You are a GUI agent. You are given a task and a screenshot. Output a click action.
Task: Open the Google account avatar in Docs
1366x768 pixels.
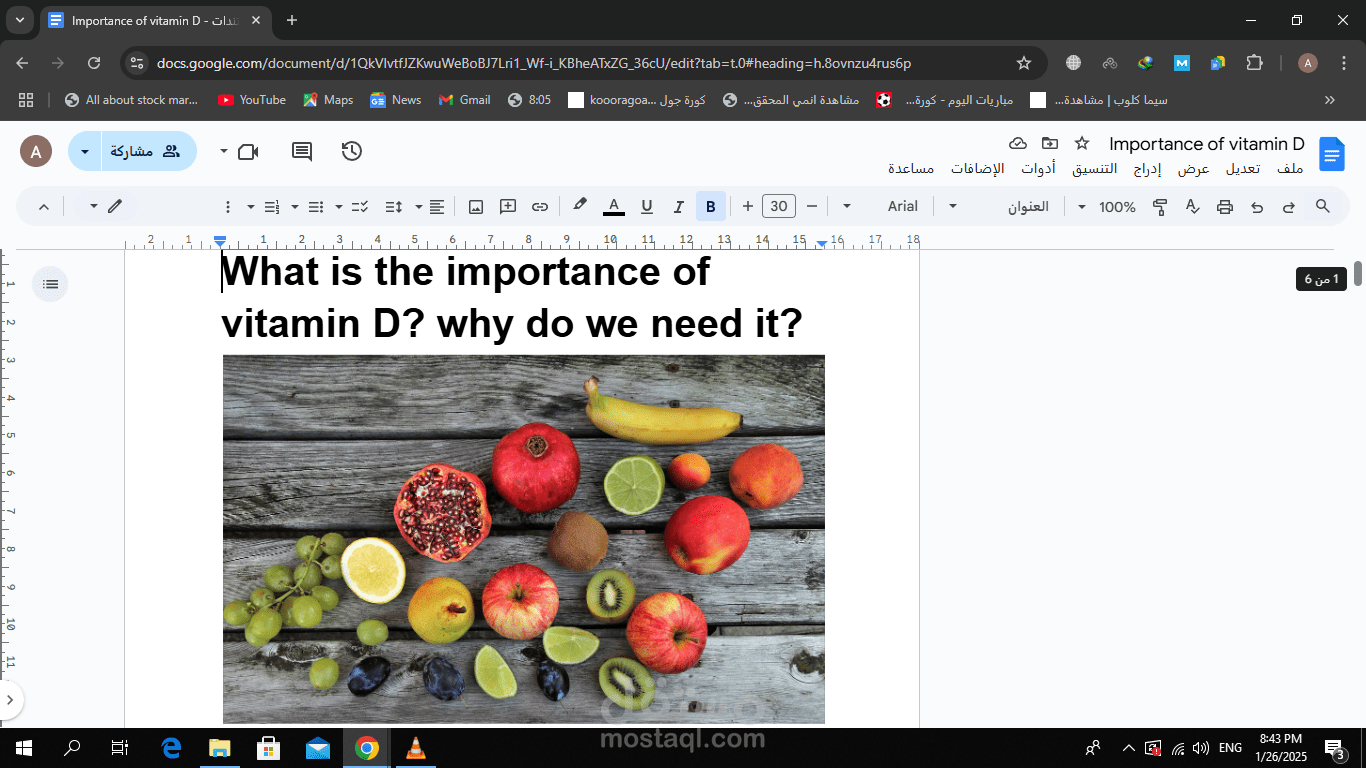(36, 152)
